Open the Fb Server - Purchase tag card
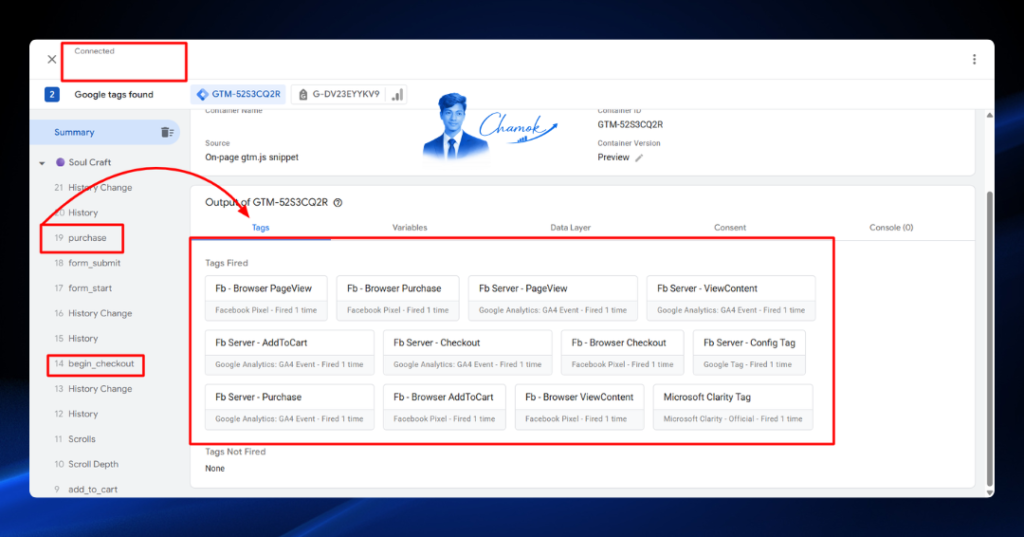 [289, 406]
